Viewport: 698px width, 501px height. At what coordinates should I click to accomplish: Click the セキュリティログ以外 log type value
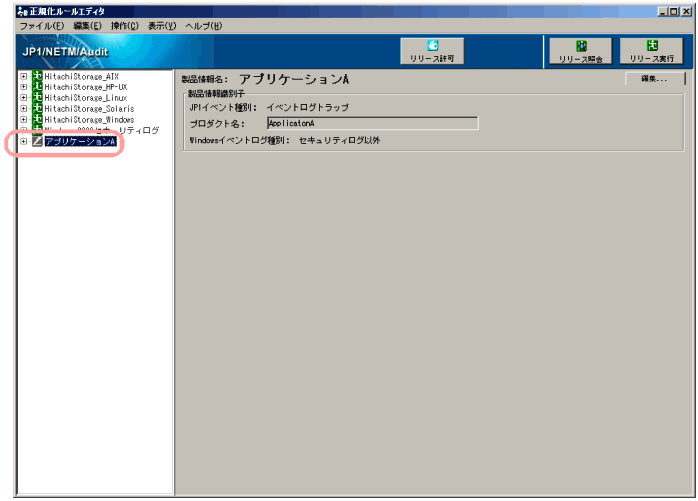[x=339, y=140]
